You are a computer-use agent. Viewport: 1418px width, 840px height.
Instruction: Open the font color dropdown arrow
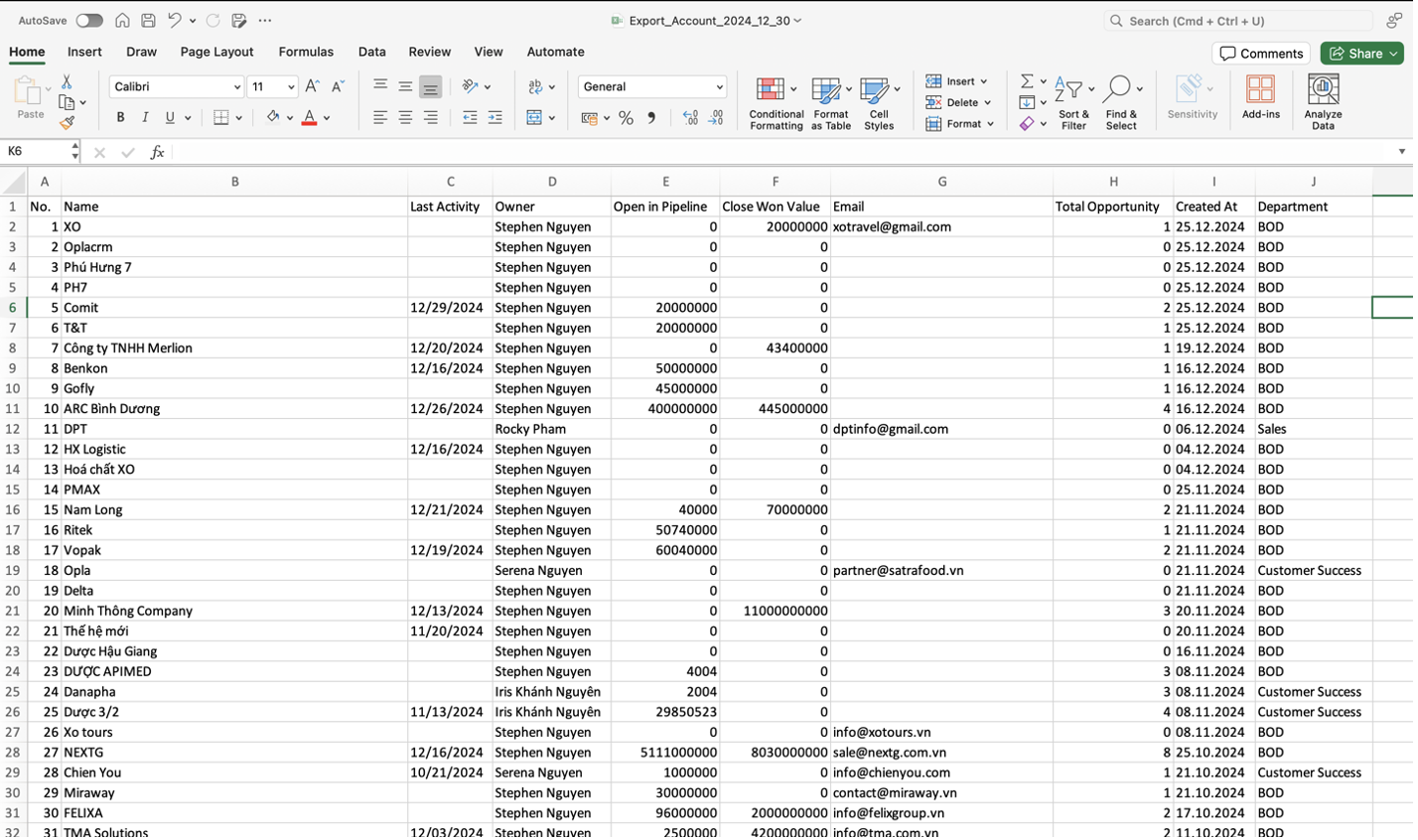328,118
